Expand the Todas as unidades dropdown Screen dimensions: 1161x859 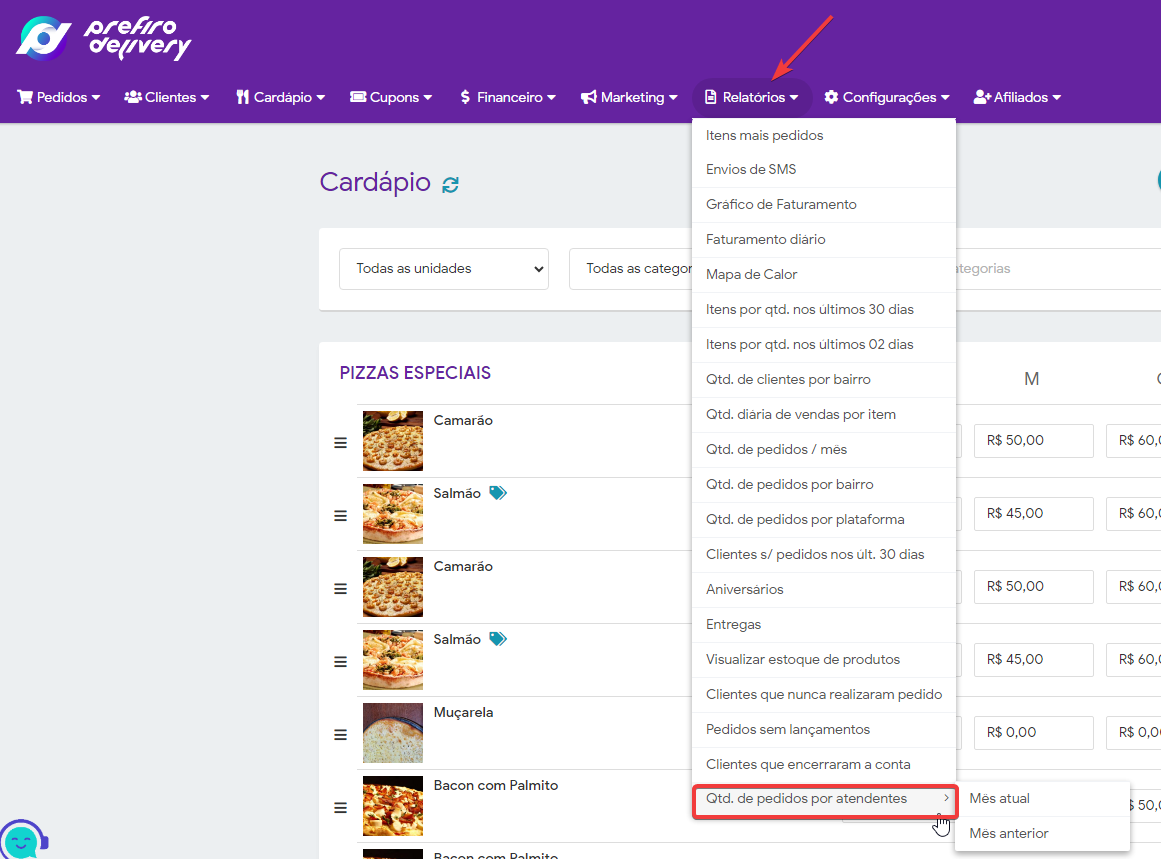(443, 269)
